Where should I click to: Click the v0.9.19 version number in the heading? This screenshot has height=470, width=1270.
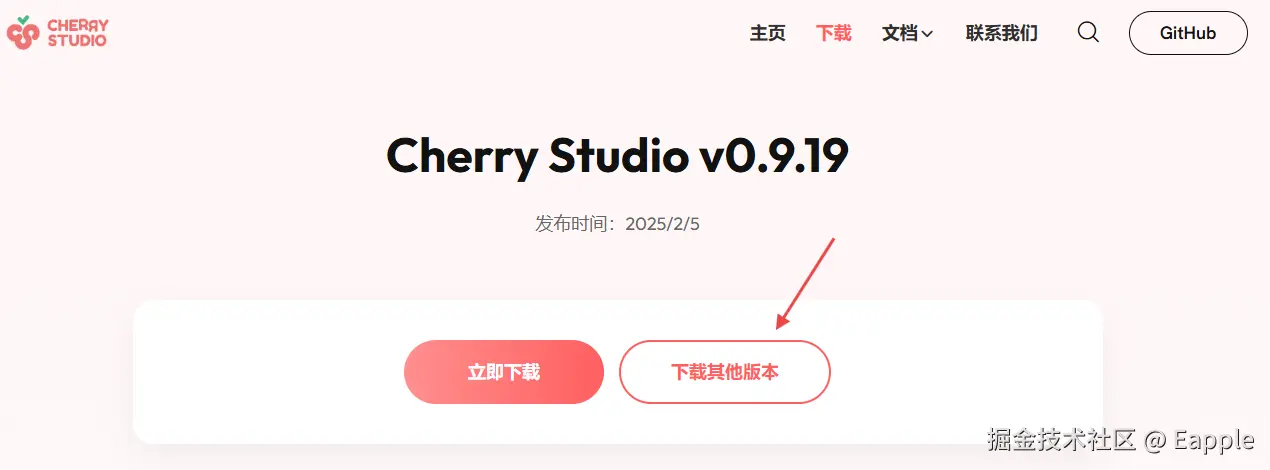pyautogui.click(x=770, y=156)
